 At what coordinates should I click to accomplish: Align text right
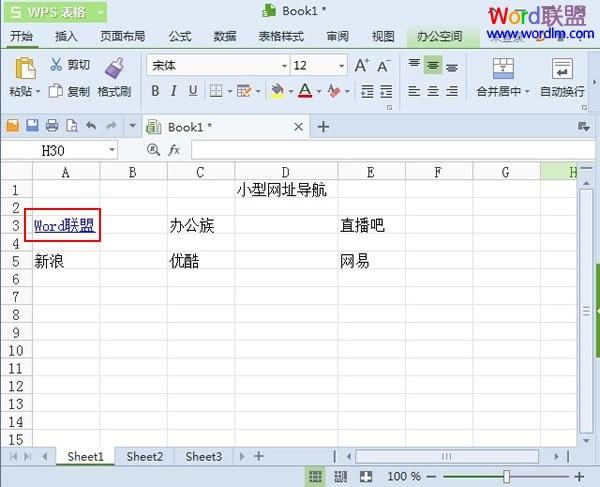click(x=452, y=91)
